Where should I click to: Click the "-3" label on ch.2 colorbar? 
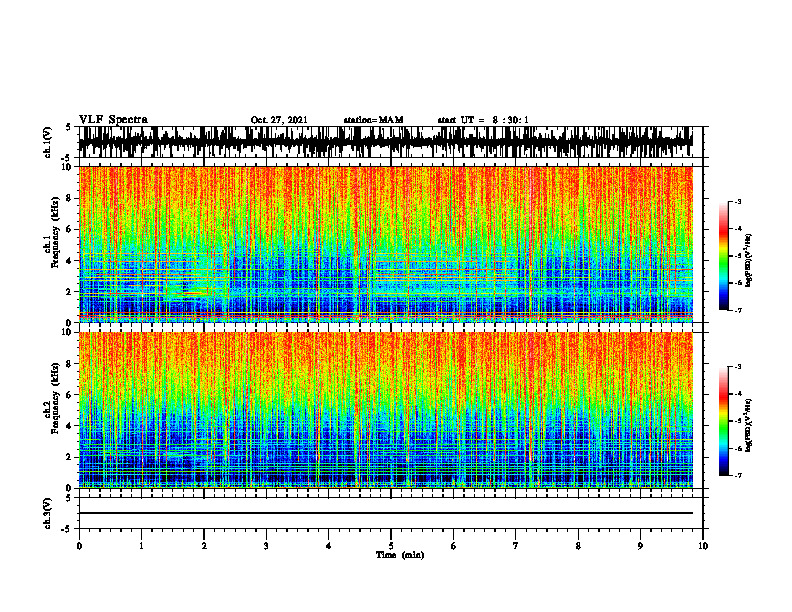click(738, 367)
